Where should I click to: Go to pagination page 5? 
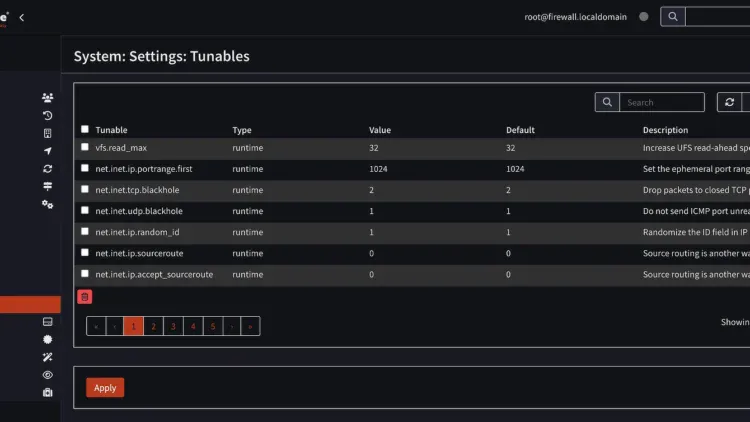(213, 326)
